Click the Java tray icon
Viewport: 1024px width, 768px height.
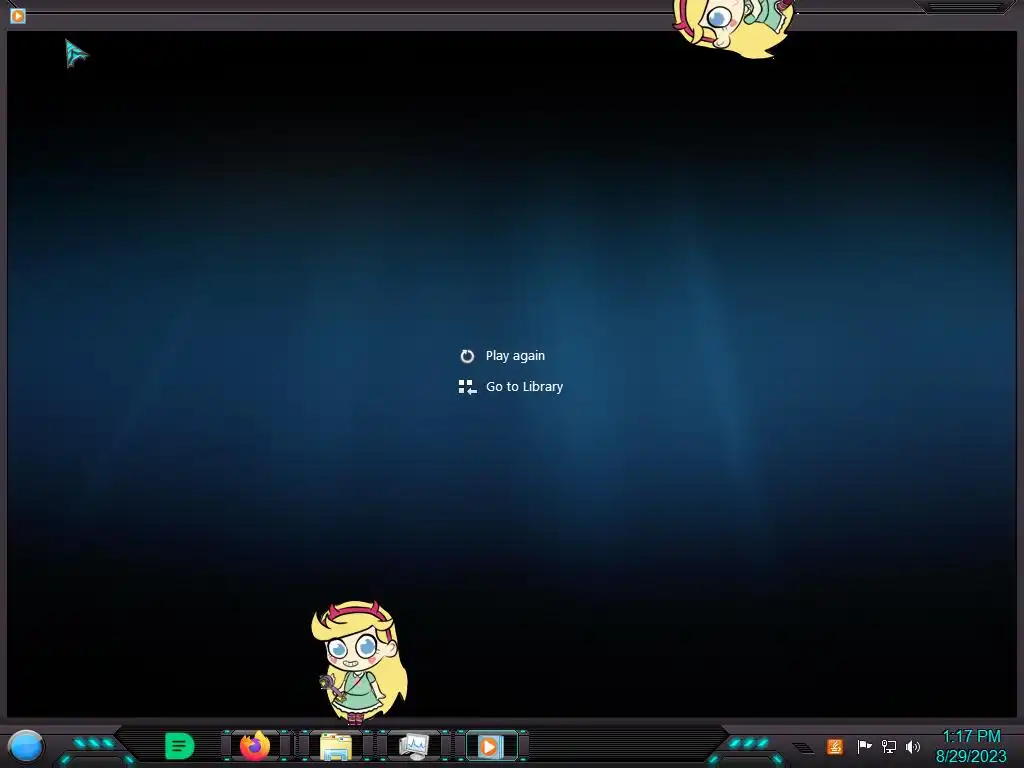[x=835, y=746]
